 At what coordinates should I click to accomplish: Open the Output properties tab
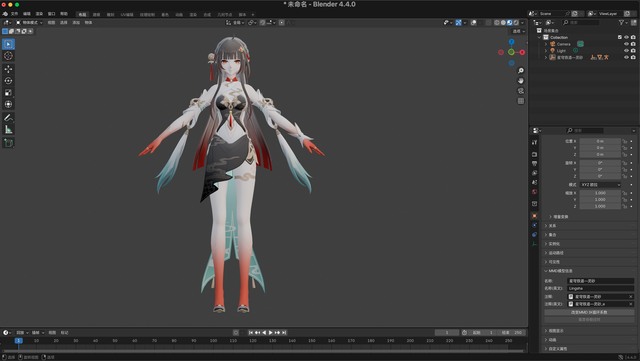[x=534, y=163]
